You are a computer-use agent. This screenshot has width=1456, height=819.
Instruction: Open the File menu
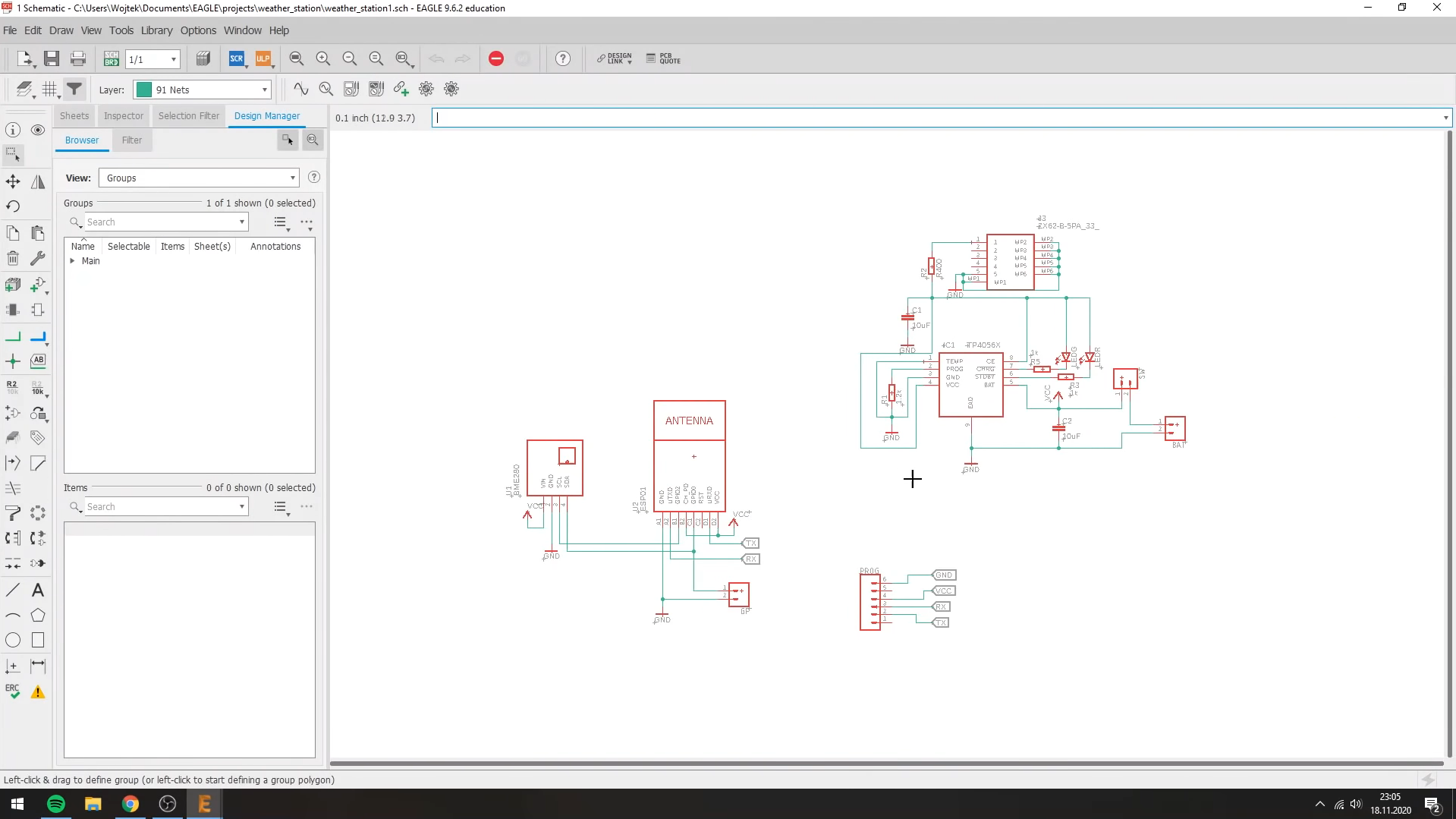click(x=10, y=30)
